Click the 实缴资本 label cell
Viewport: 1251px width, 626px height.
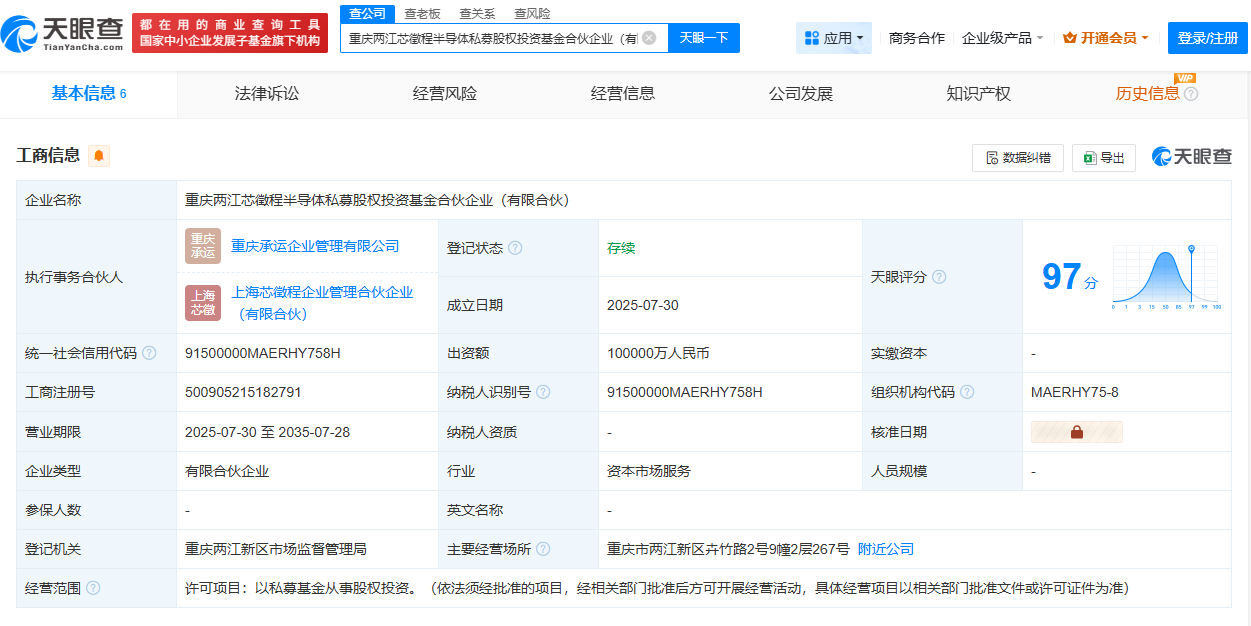tap(942, 353)
